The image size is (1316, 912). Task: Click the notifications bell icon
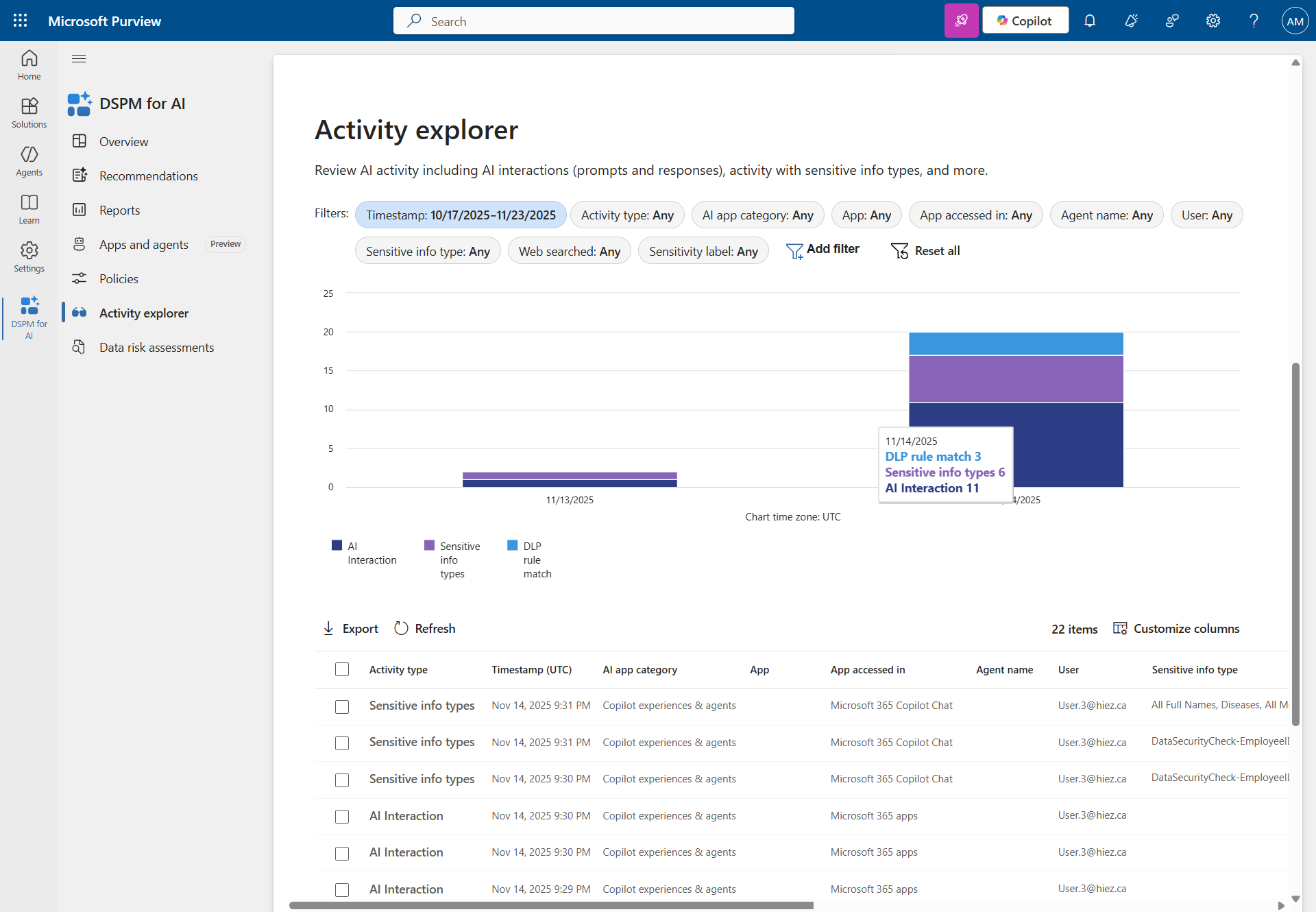coord(1089,21)
